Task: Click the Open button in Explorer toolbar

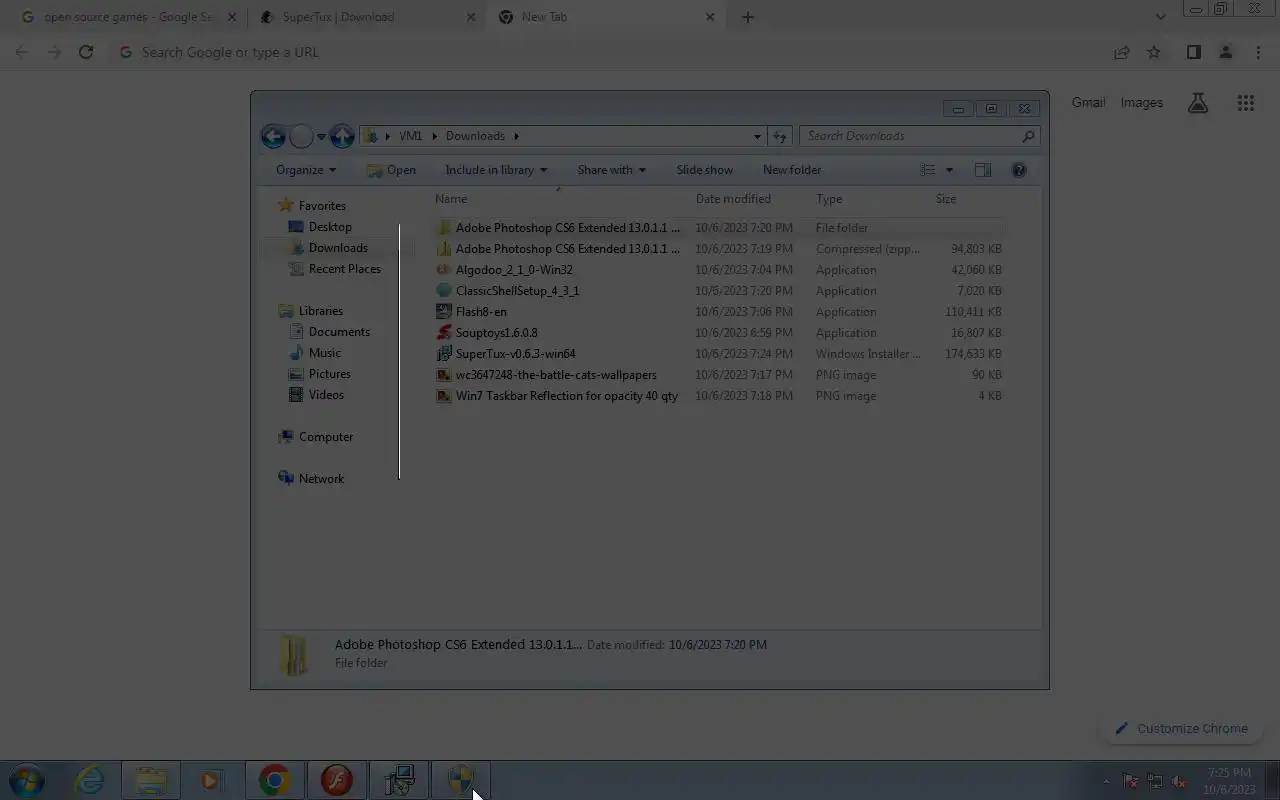Action: pyautogui.click(x=391, y=170)
